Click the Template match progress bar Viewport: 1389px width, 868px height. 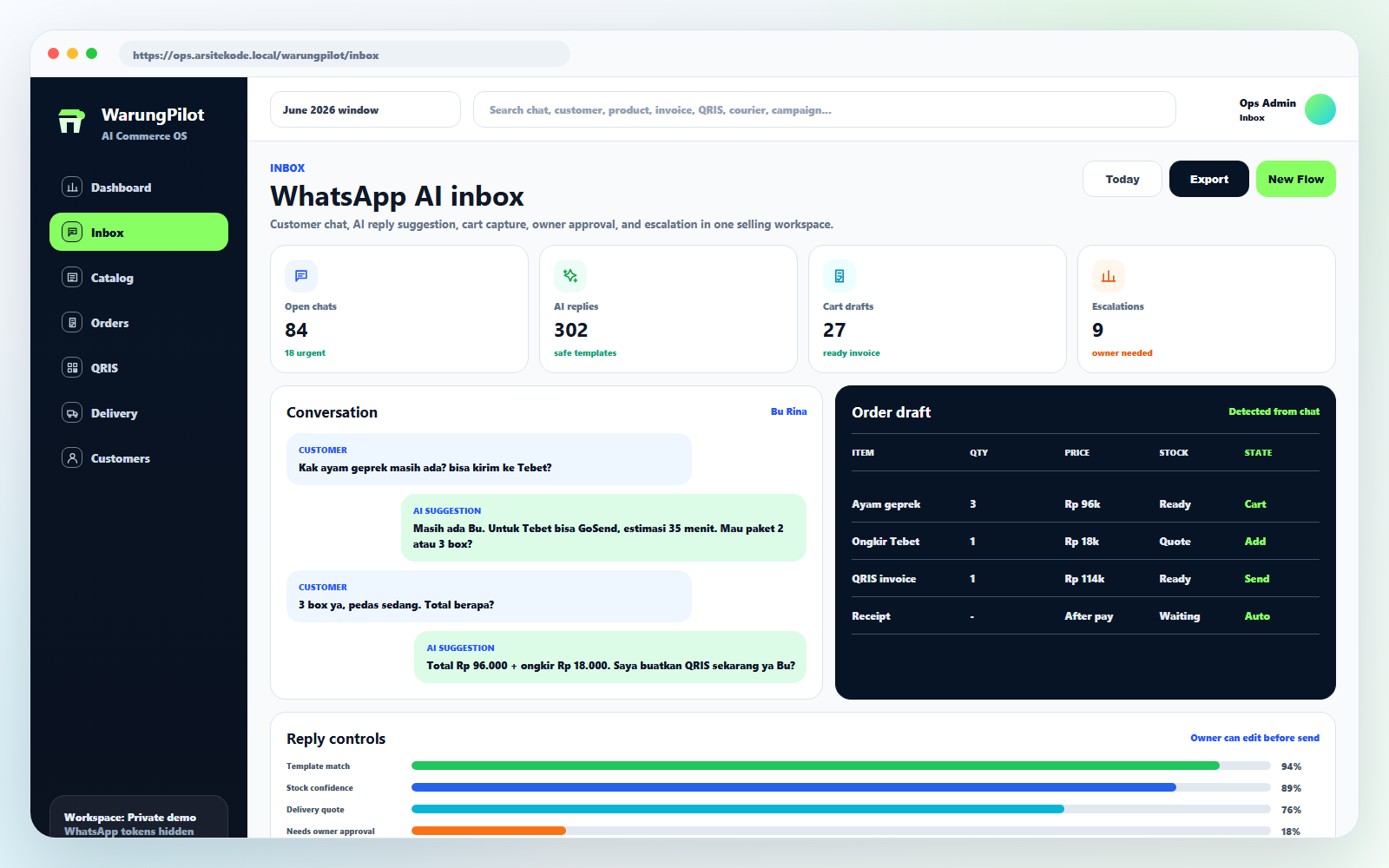tap(841, 766)
